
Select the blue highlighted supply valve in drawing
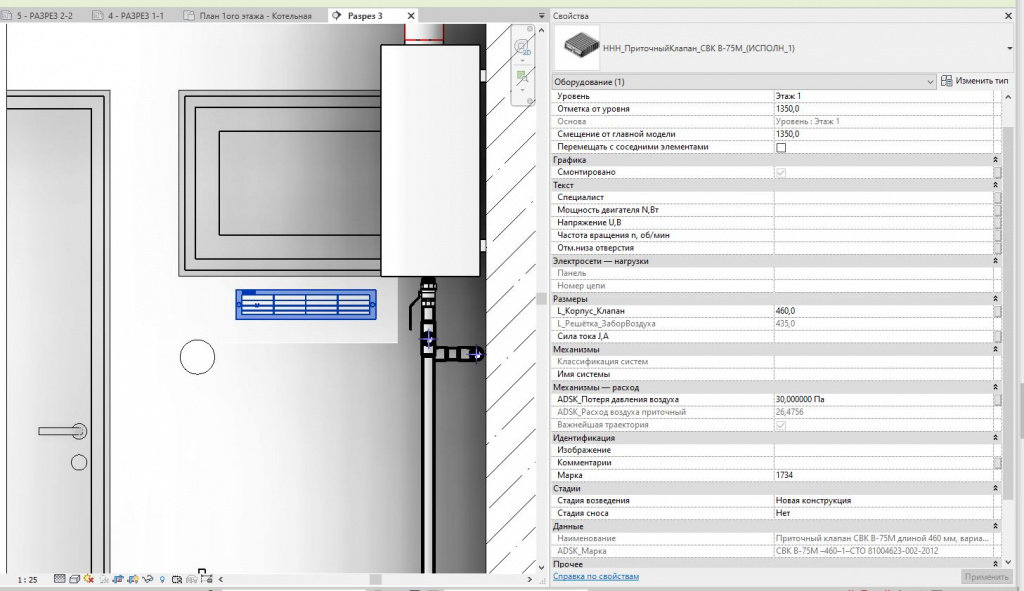(x=306, y=305)
